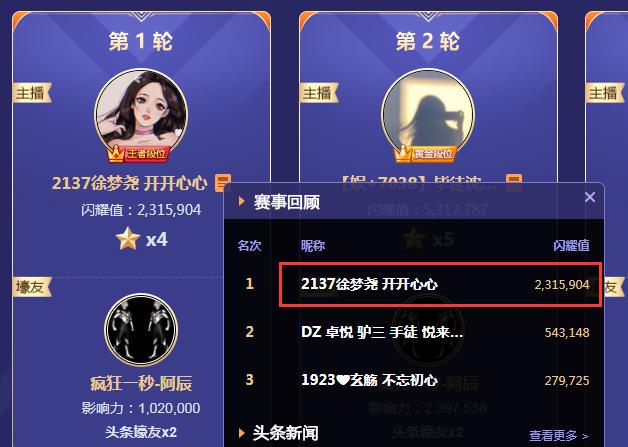Select rank 2 row DZ 卓悦 驴三

coord(414,332)
